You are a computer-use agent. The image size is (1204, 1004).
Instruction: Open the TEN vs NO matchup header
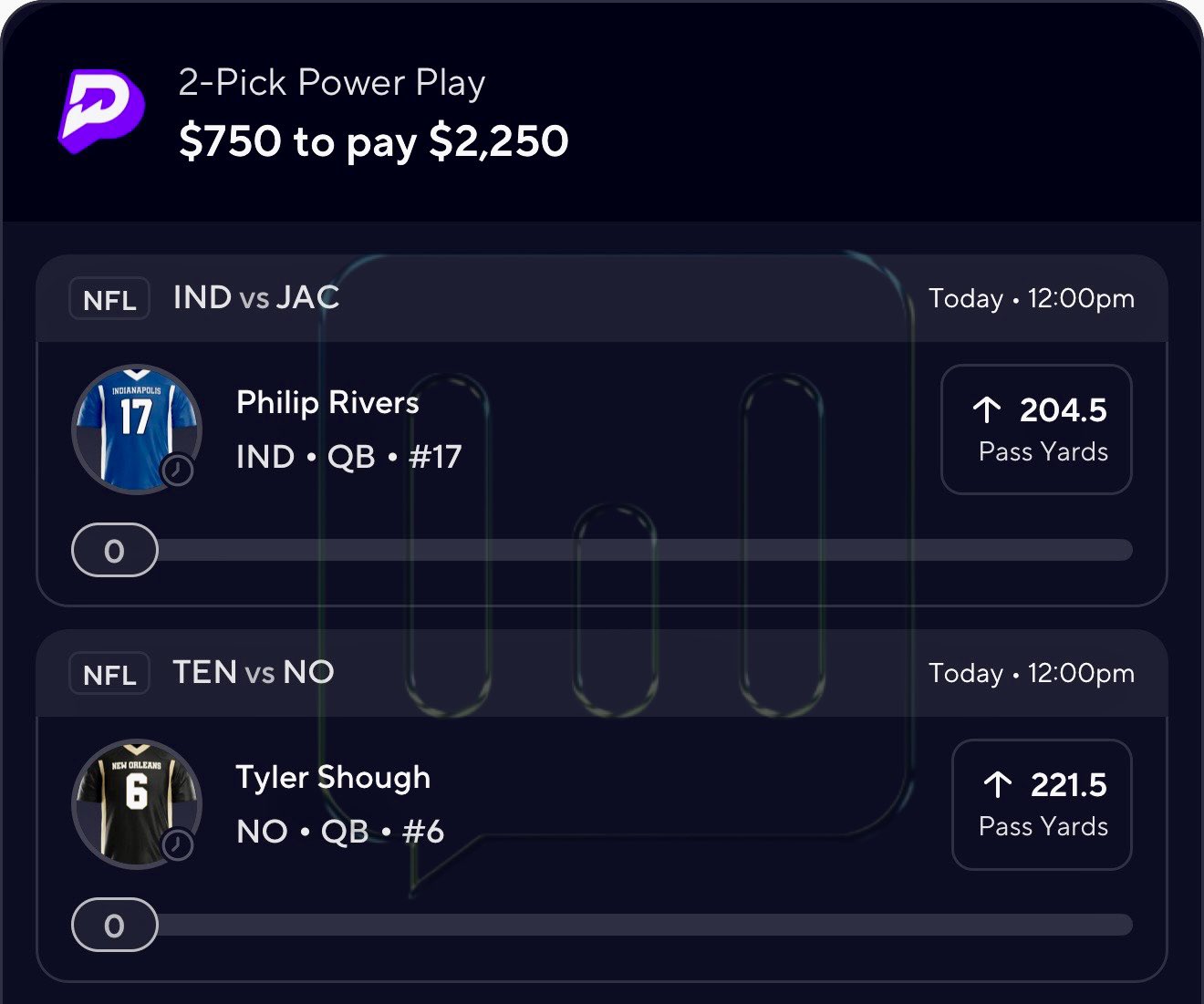pyautogui.click(x=254, y=672)
